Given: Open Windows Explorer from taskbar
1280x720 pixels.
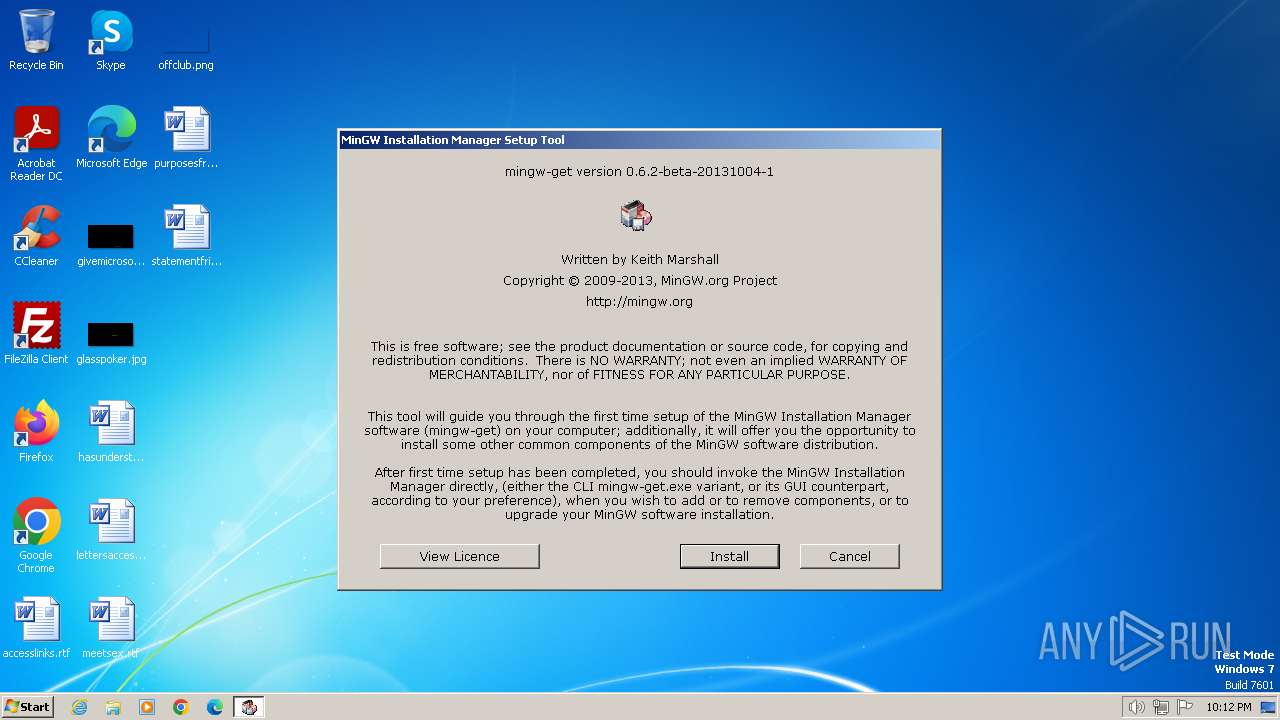Looking at the screenshot, I should (x=113, y=707).
